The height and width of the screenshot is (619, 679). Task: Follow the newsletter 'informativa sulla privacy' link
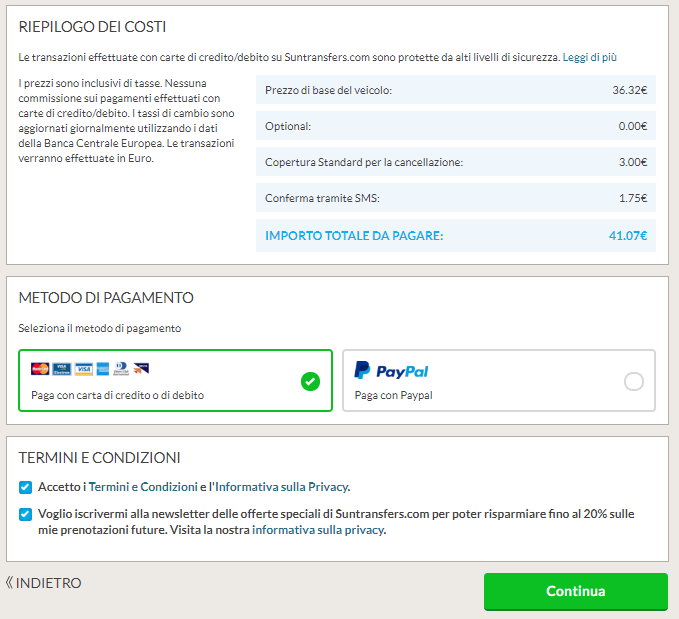tap(318, 530)
